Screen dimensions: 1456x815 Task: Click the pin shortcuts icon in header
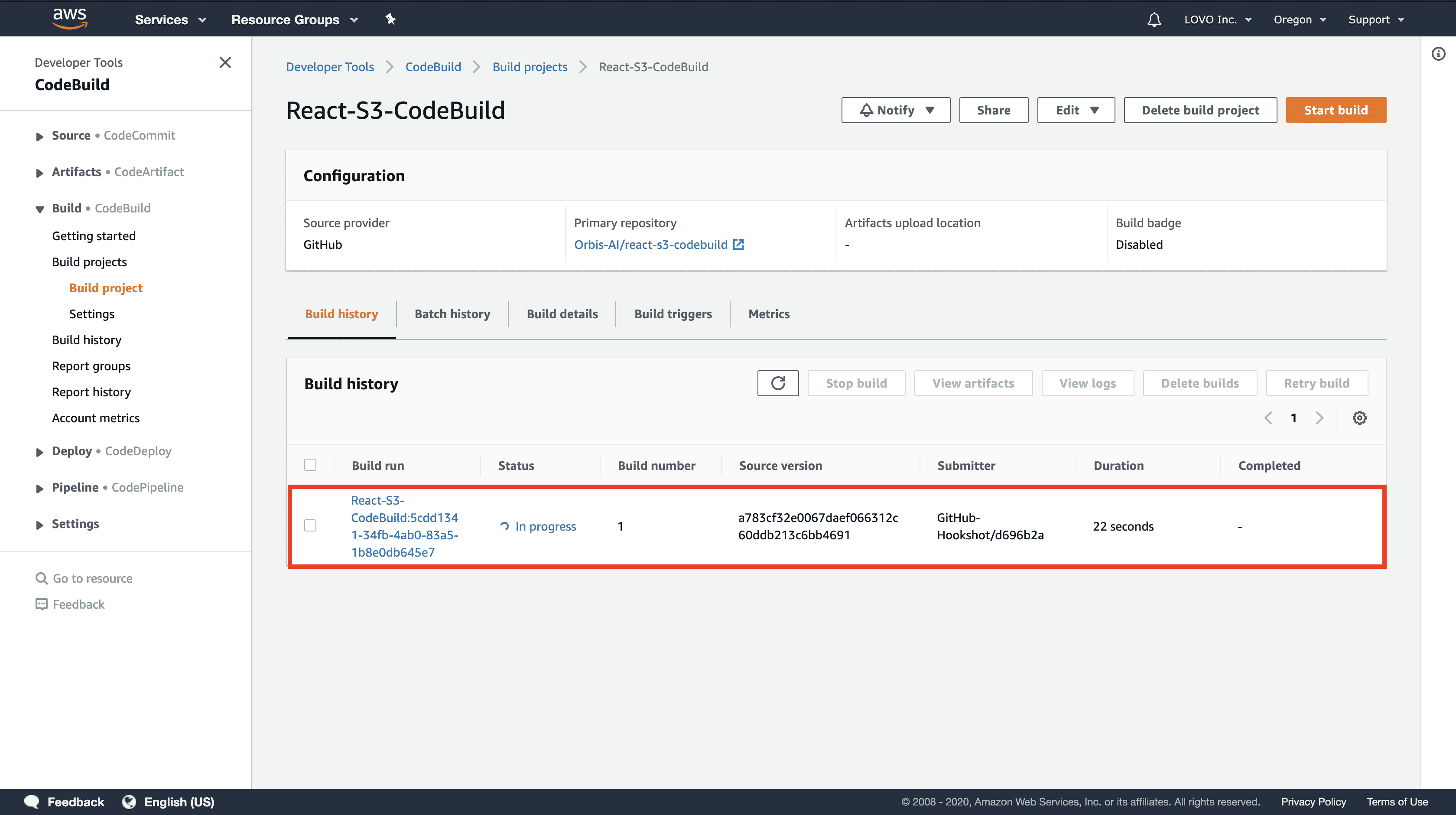pos(390,19)
